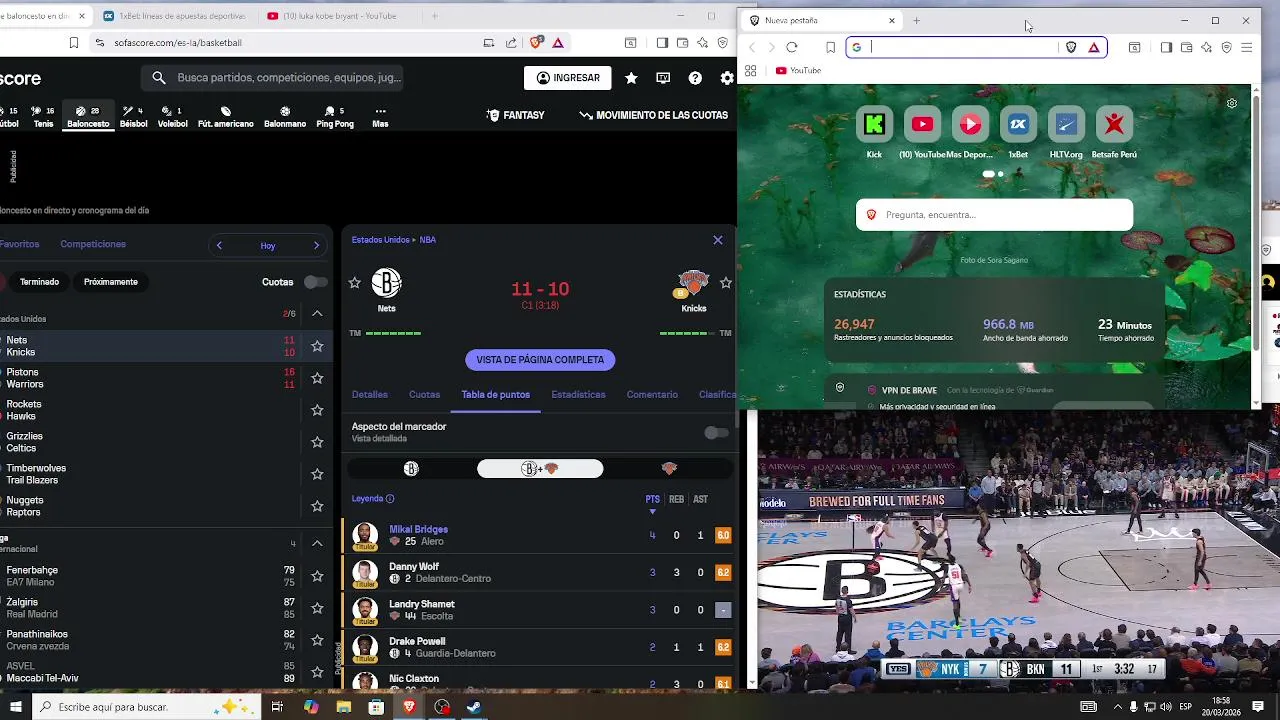Filter matches by Terminado
Viewport: 1280px width, 720px height.
pos(39,282)
